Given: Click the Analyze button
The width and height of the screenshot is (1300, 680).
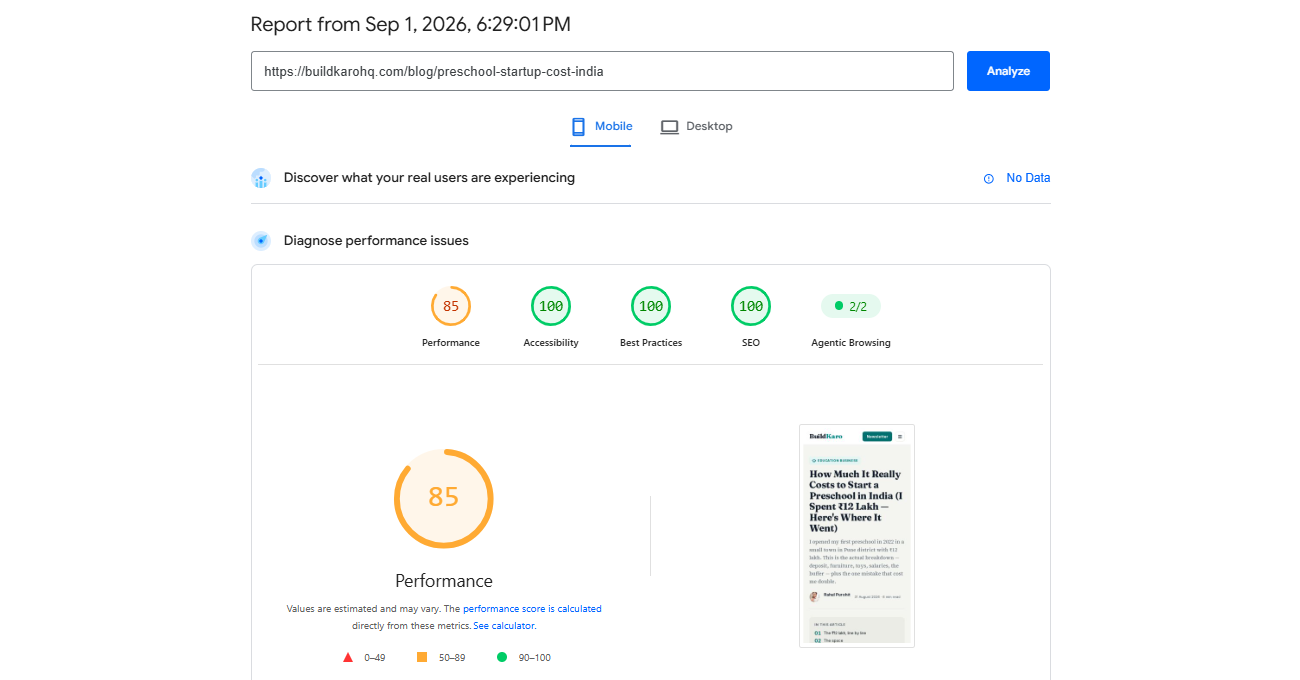Looking at the screenshot, I should 1008,71.
